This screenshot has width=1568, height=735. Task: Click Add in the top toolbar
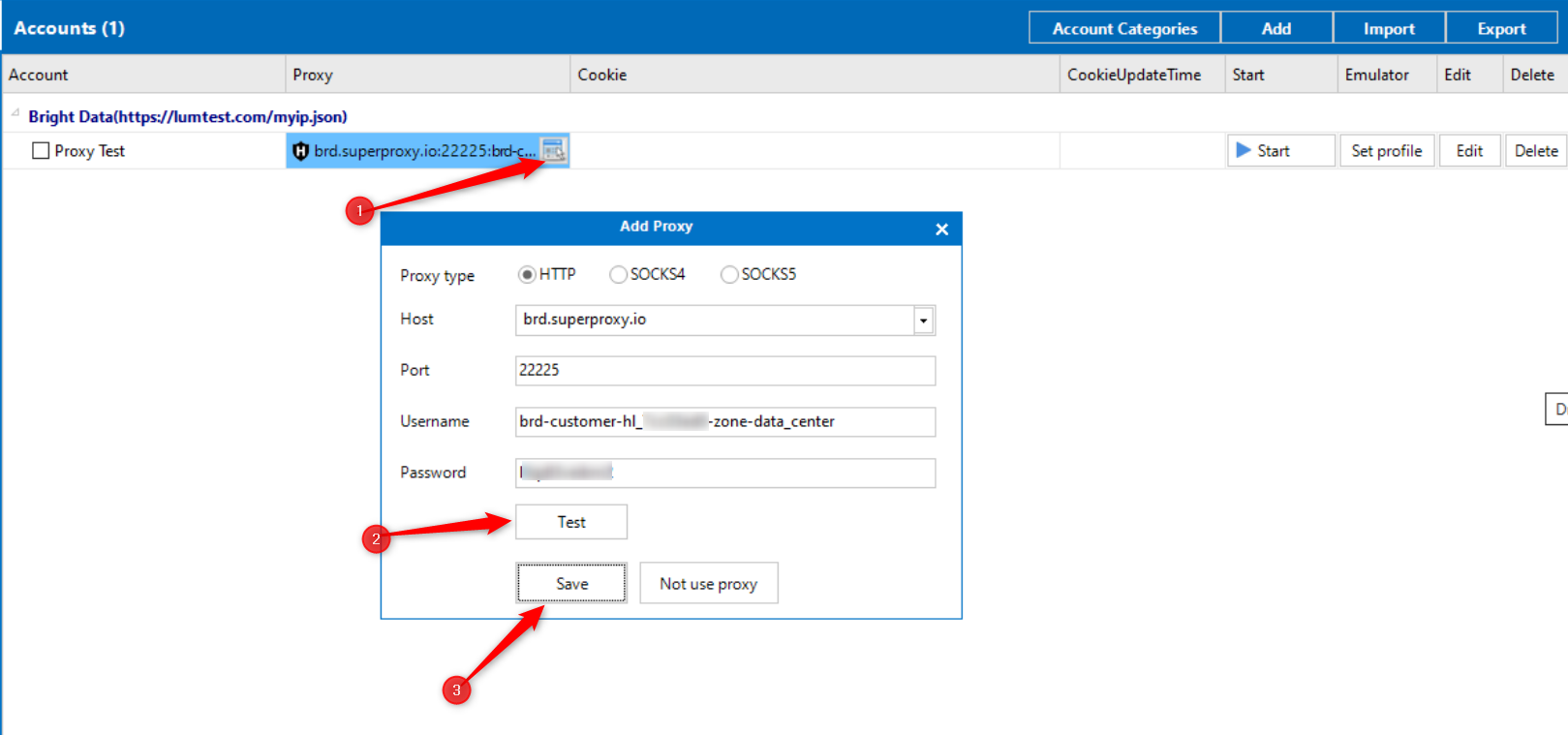[1276, 29]
